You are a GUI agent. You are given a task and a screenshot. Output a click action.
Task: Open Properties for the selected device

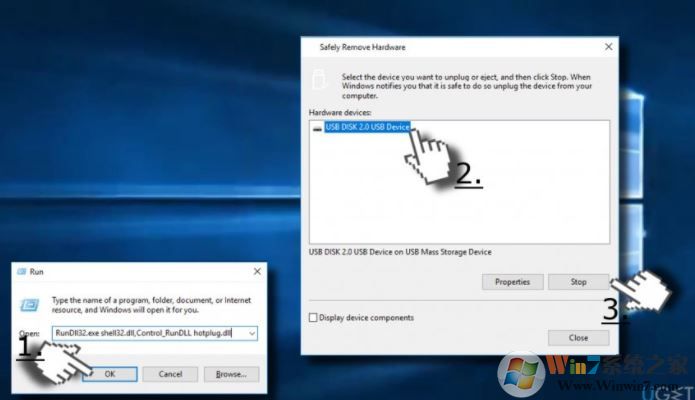click(512, 282)
